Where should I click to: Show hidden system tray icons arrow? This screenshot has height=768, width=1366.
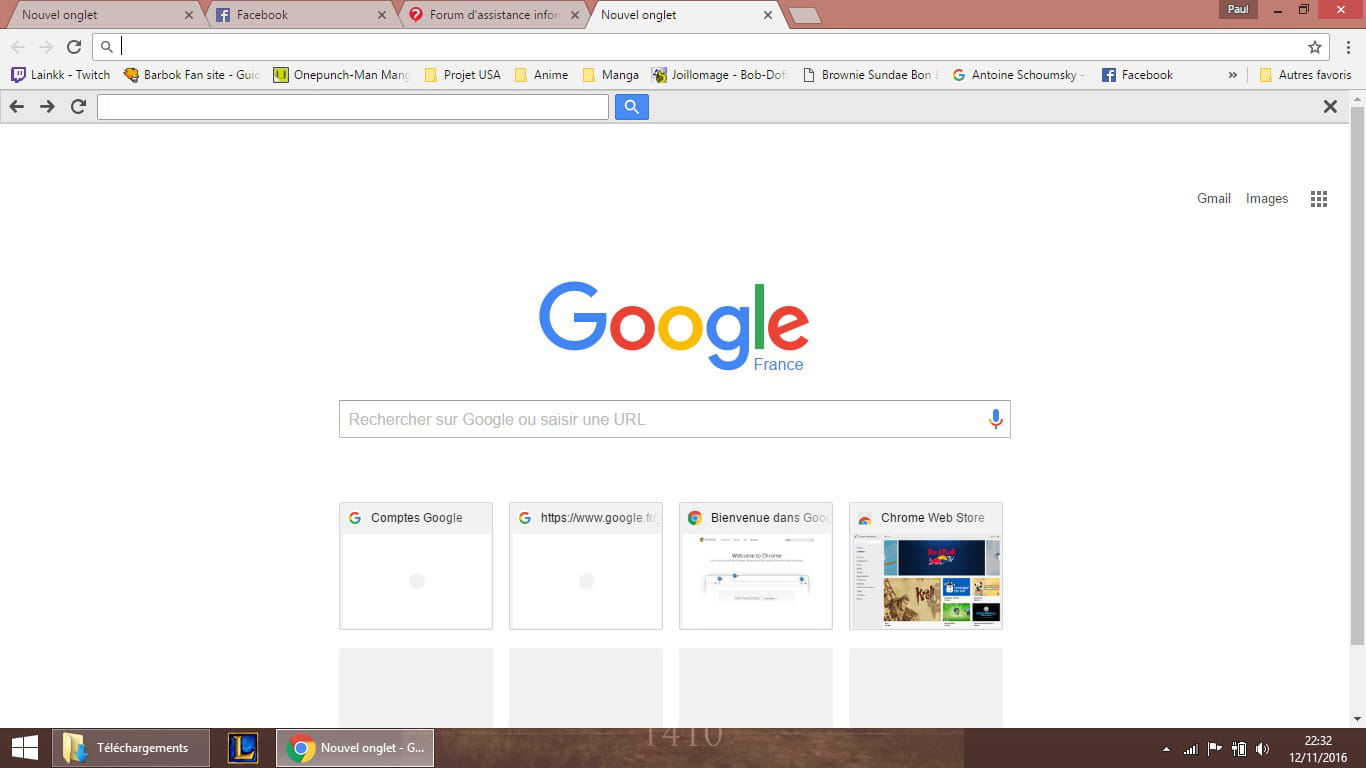1166,749
